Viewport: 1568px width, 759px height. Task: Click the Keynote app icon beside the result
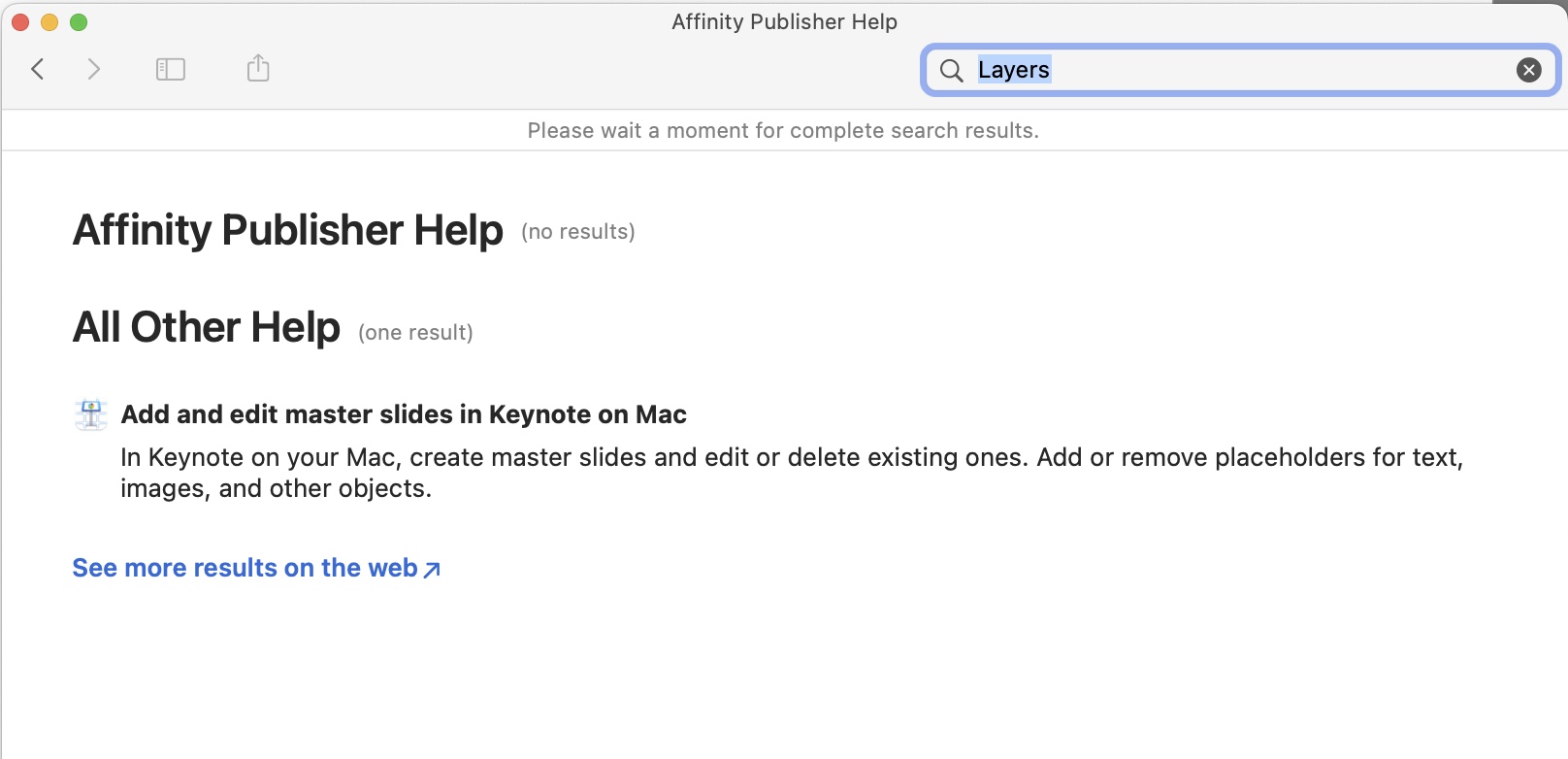91,414
